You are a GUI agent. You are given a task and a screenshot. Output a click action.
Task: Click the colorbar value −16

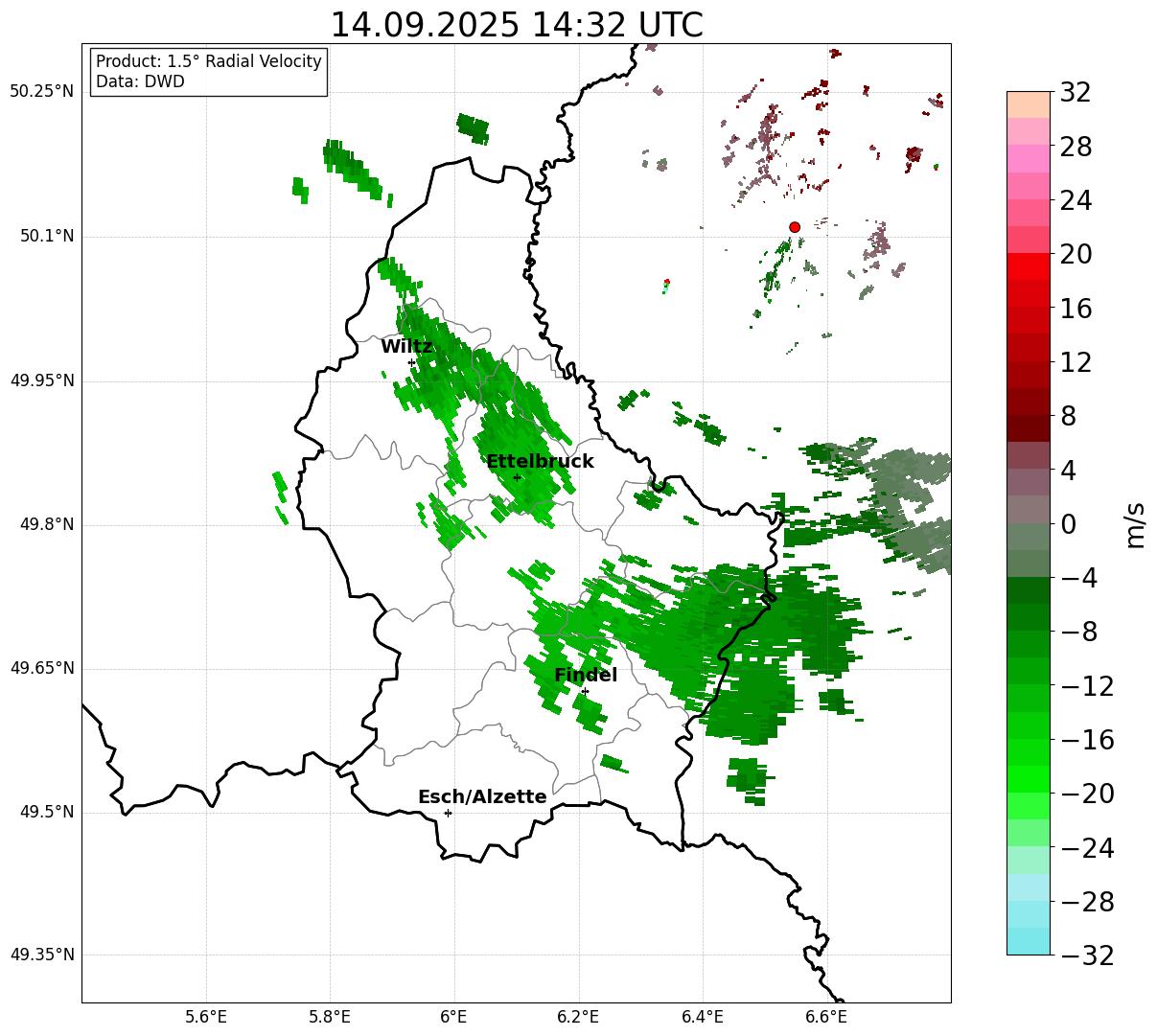1087,740
